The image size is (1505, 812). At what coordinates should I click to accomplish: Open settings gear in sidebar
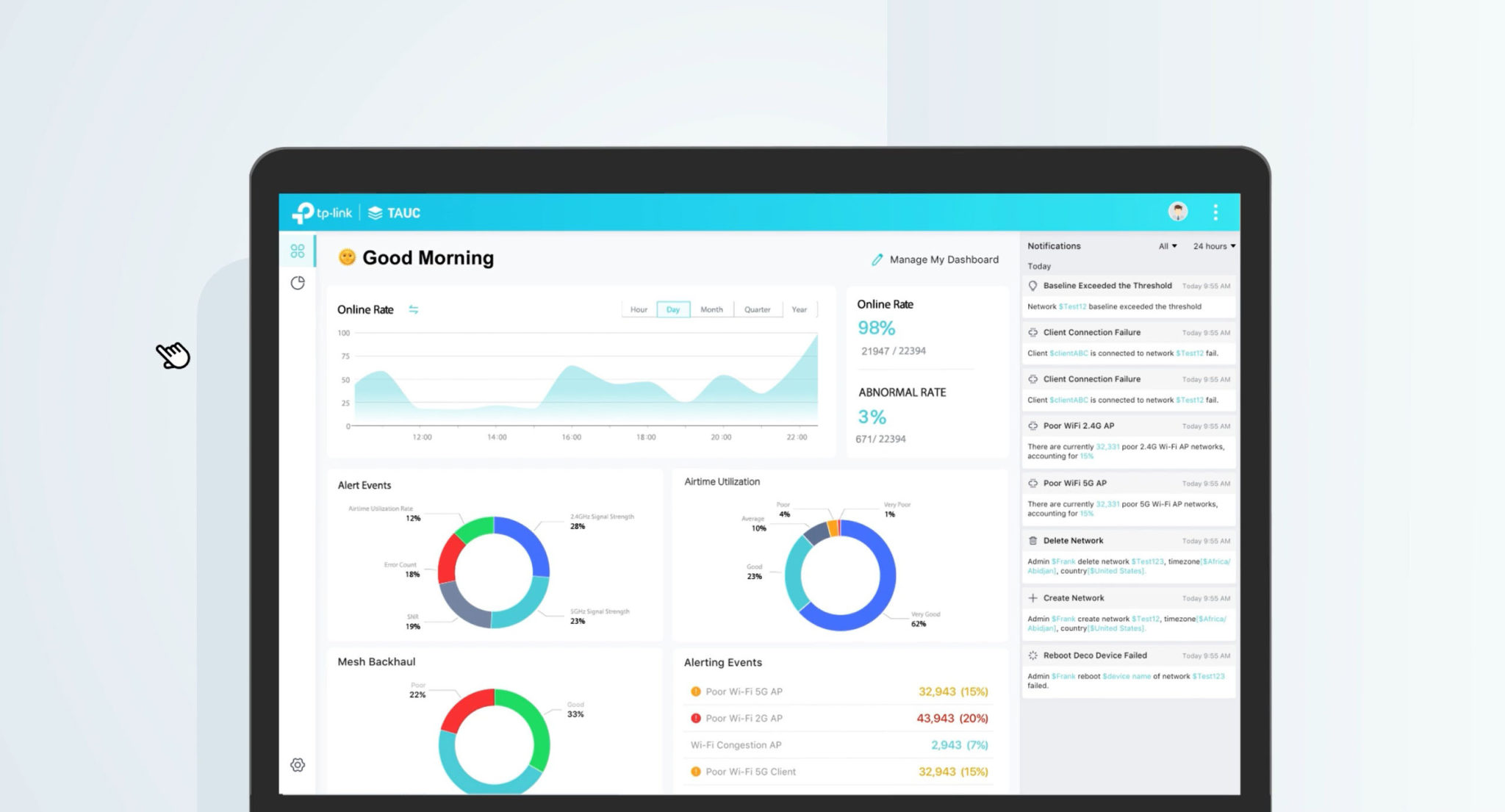[x=298, y=765]
